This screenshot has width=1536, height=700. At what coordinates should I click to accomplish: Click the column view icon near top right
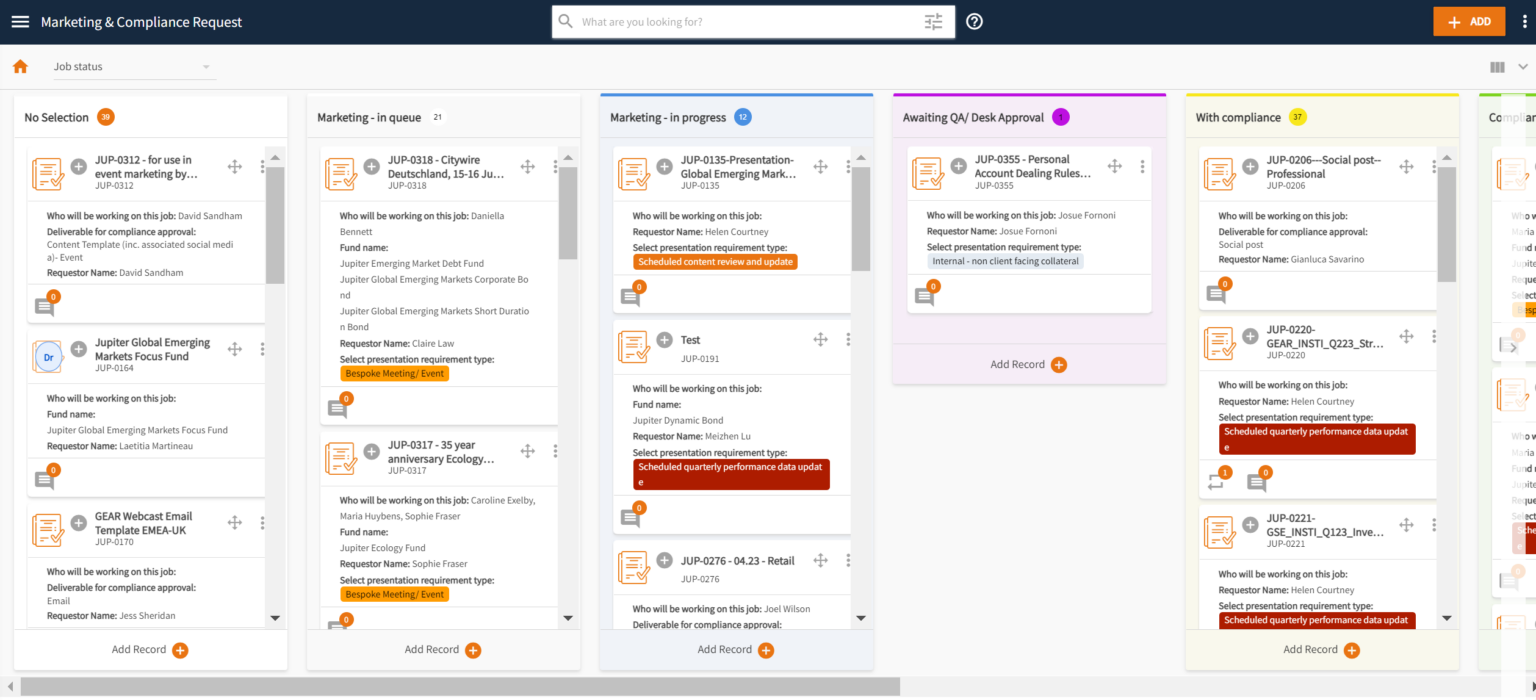(x=1496, y=66)
